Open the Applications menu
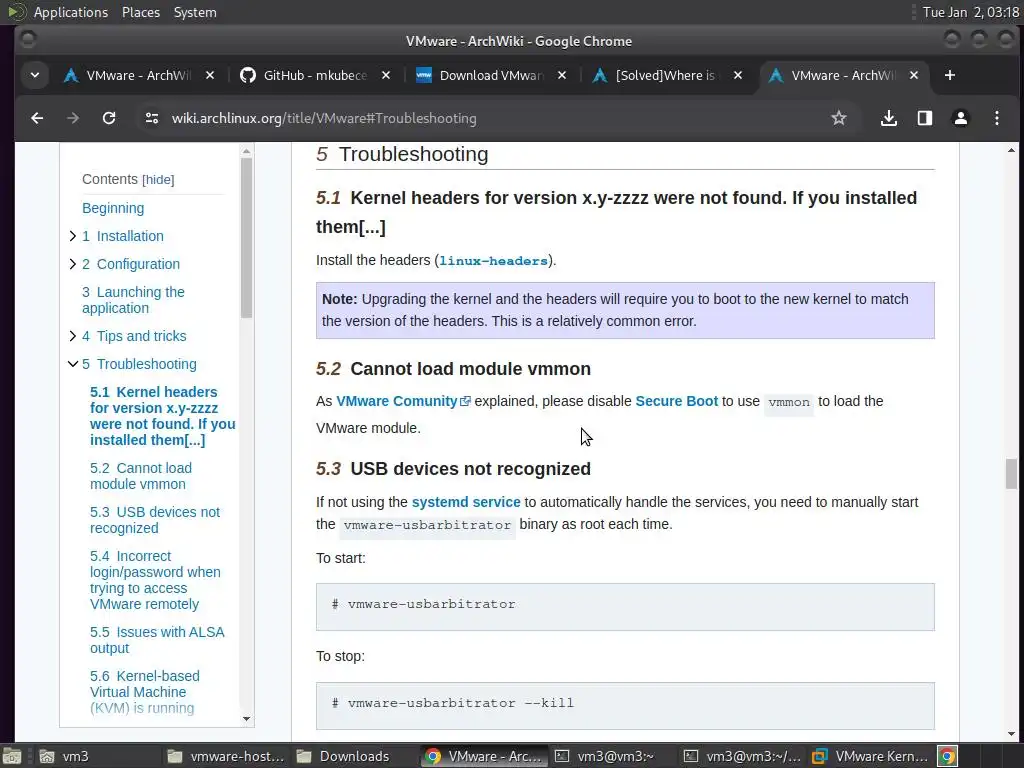1024x768 pixels. 71,12
